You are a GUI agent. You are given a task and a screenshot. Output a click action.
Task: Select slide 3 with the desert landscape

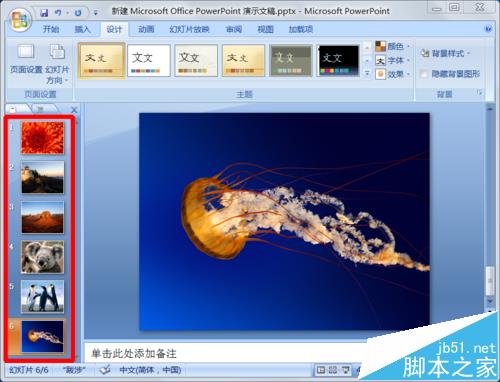tap(42, 217)
